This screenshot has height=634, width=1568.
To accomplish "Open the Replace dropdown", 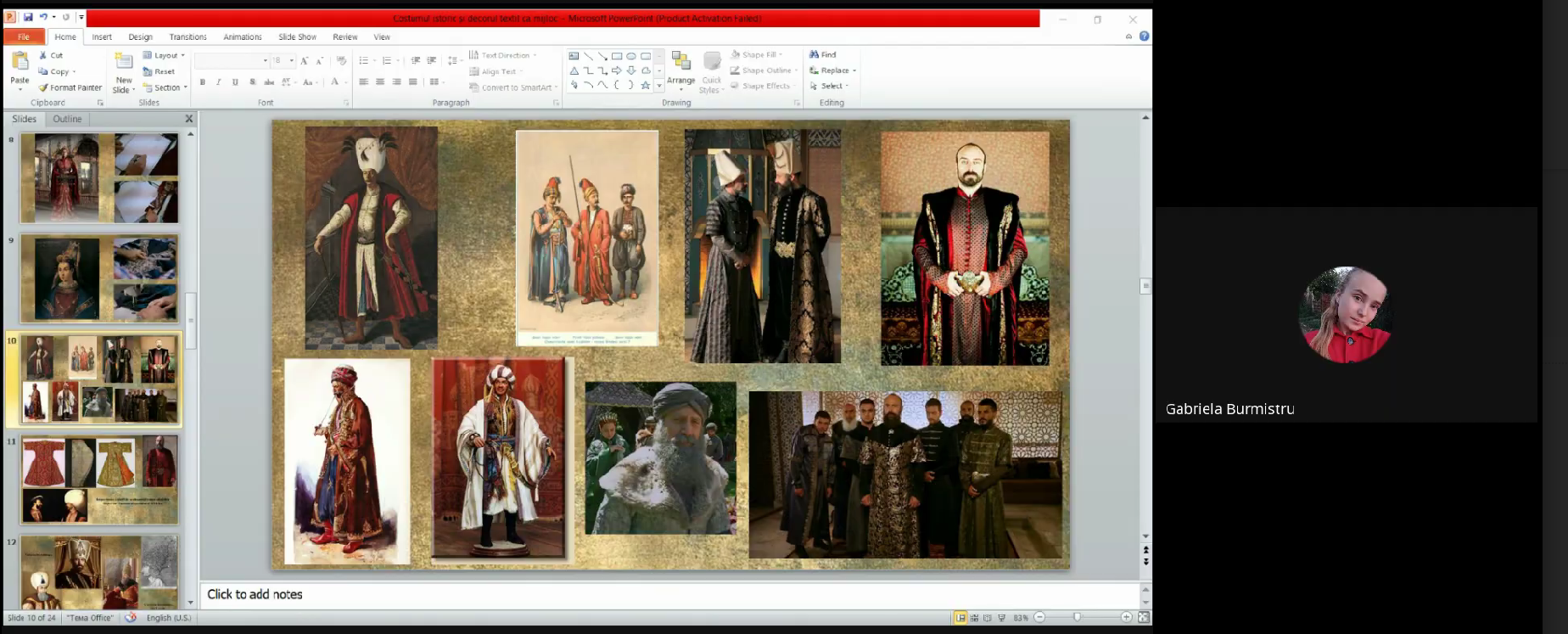I will click(x=832, y=70).
